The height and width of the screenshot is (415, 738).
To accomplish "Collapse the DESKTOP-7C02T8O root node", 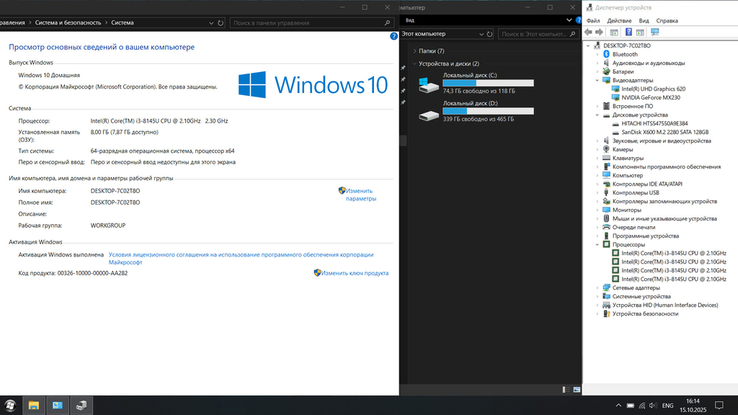I will (588, 46).
